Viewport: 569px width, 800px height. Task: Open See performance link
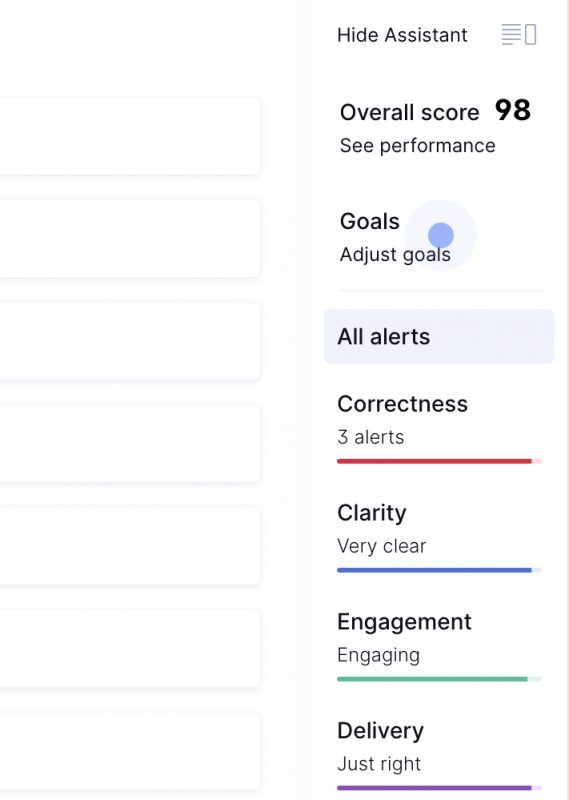point(417,145)
